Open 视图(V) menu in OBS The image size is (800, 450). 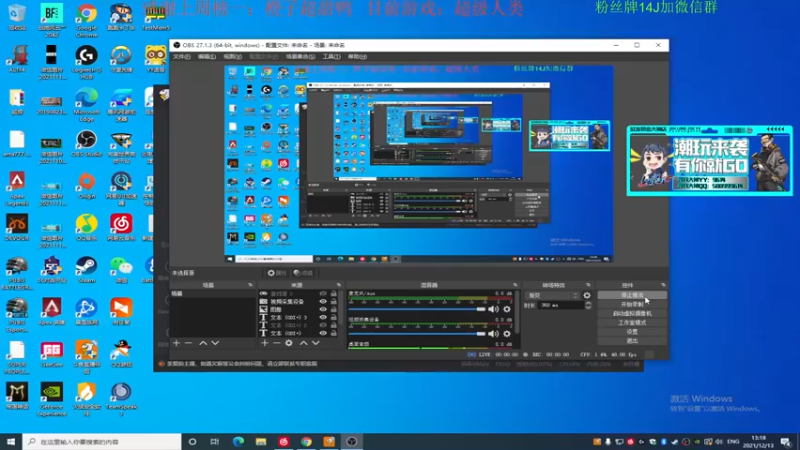(x=232, y=56)
